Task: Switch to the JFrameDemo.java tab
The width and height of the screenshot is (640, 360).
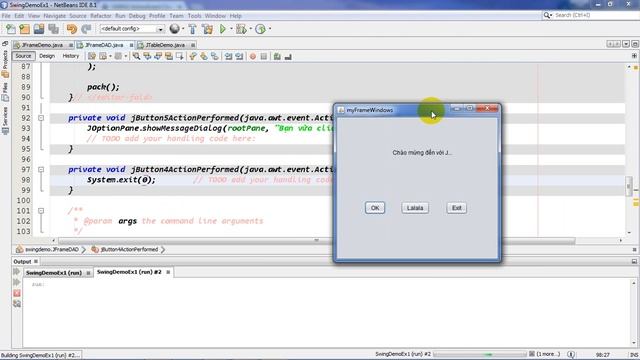Action: click(x=42, y=45)
